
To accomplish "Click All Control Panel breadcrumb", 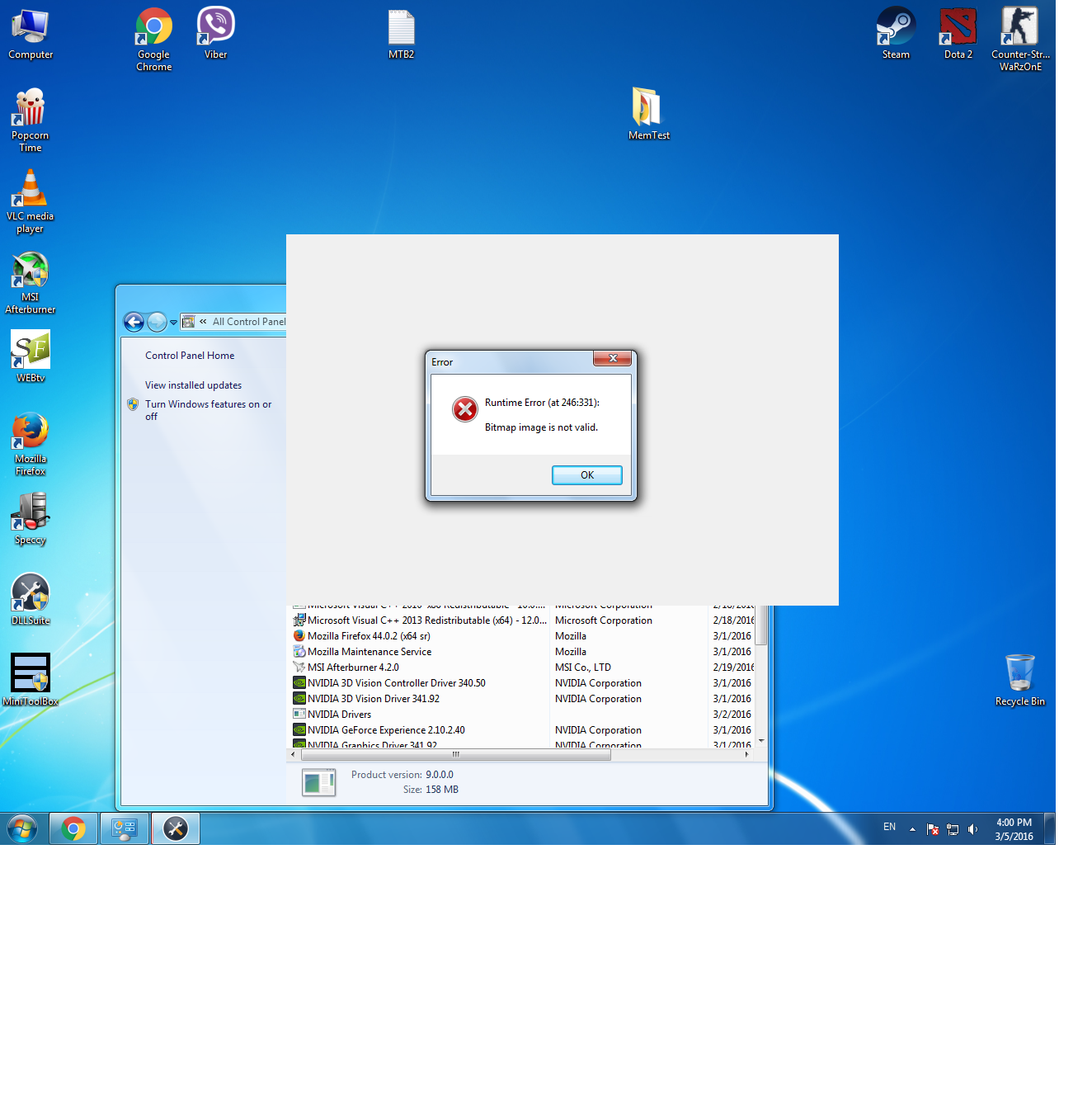I will [x=249, y=322].
